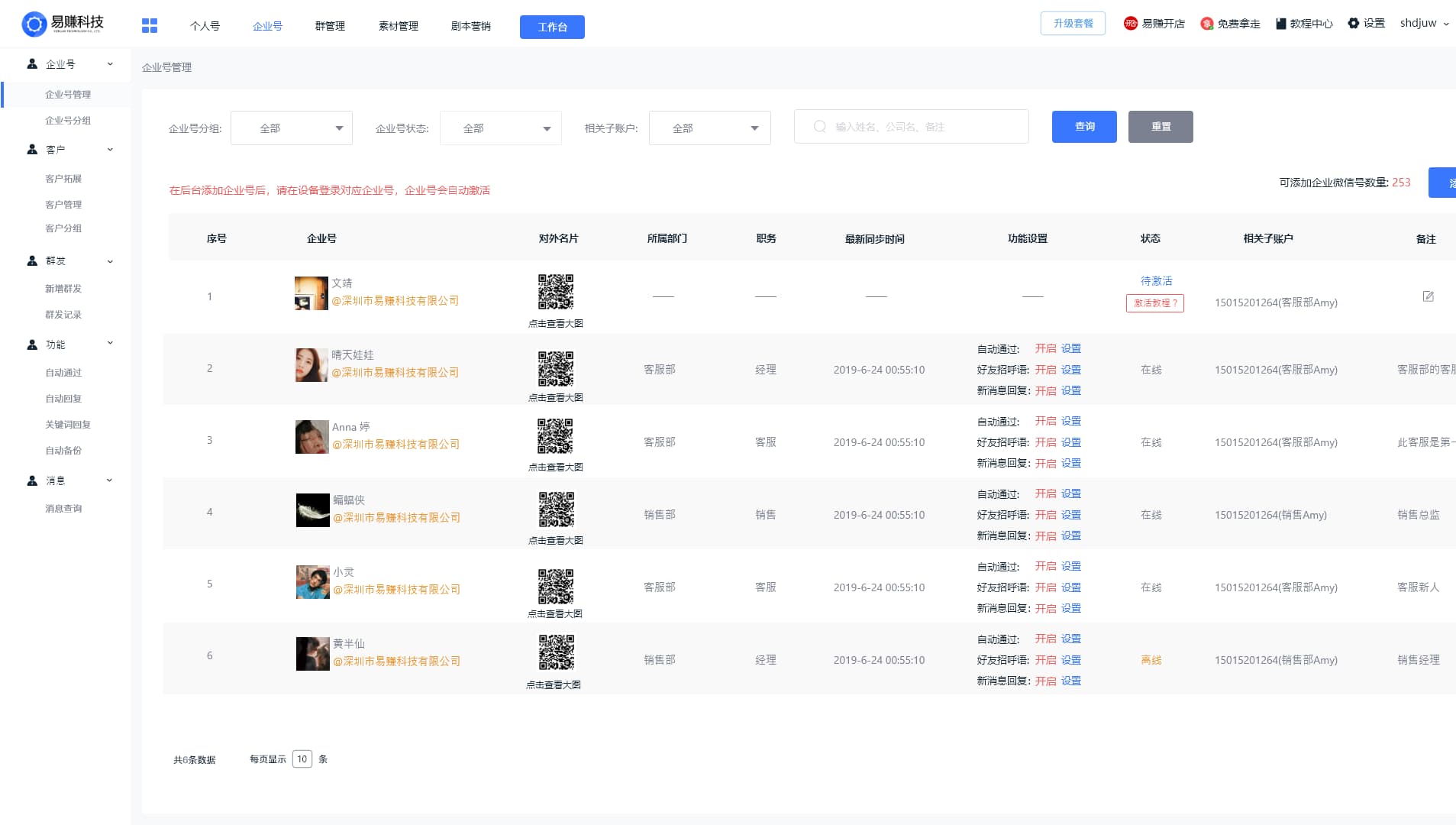Click the per-page count box showing 10
The width and height of the screenshot is (1456, 825).
[302, 759]
